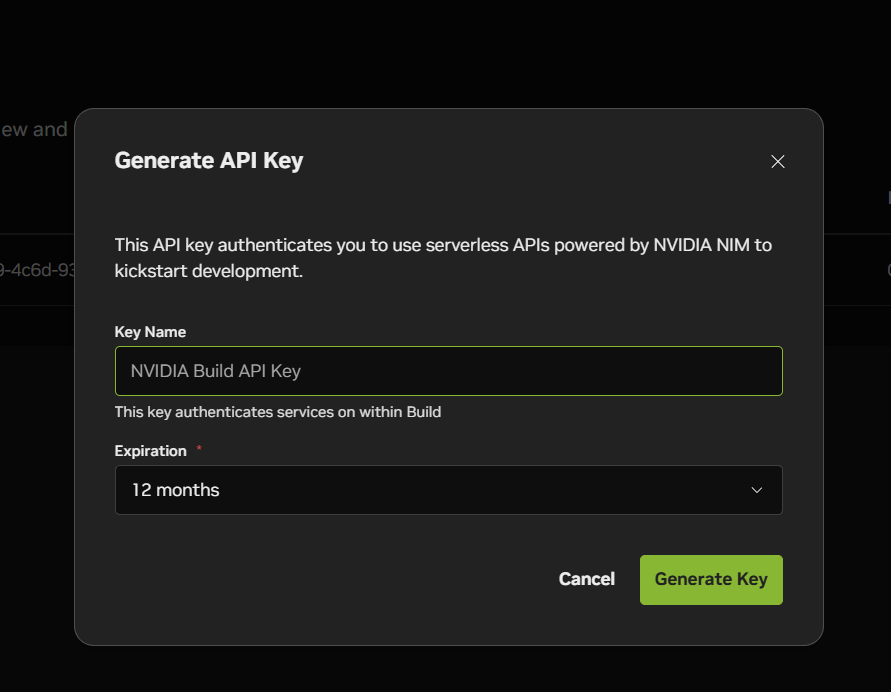The image size is (891, 692).
Task: Click the description mentioning NVIDIA NIM
Action: click(443, 258)
